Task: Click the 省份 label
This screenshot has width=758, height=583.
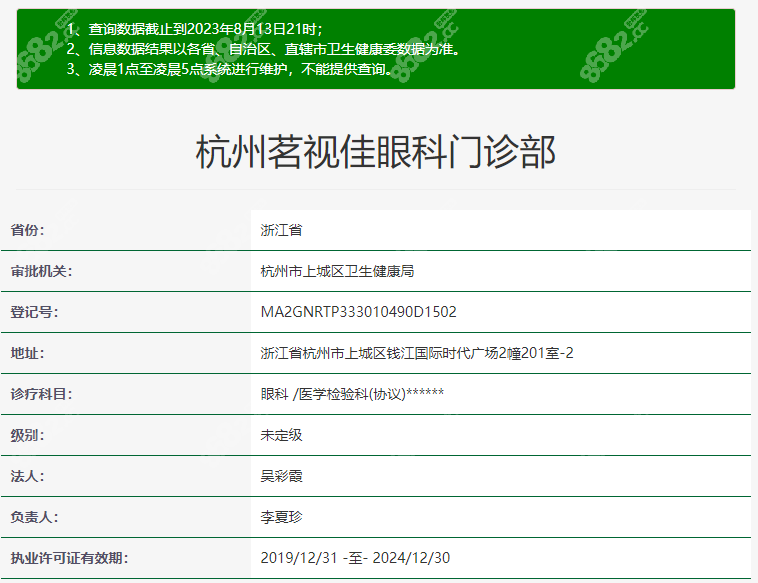Action: (28, 230)
